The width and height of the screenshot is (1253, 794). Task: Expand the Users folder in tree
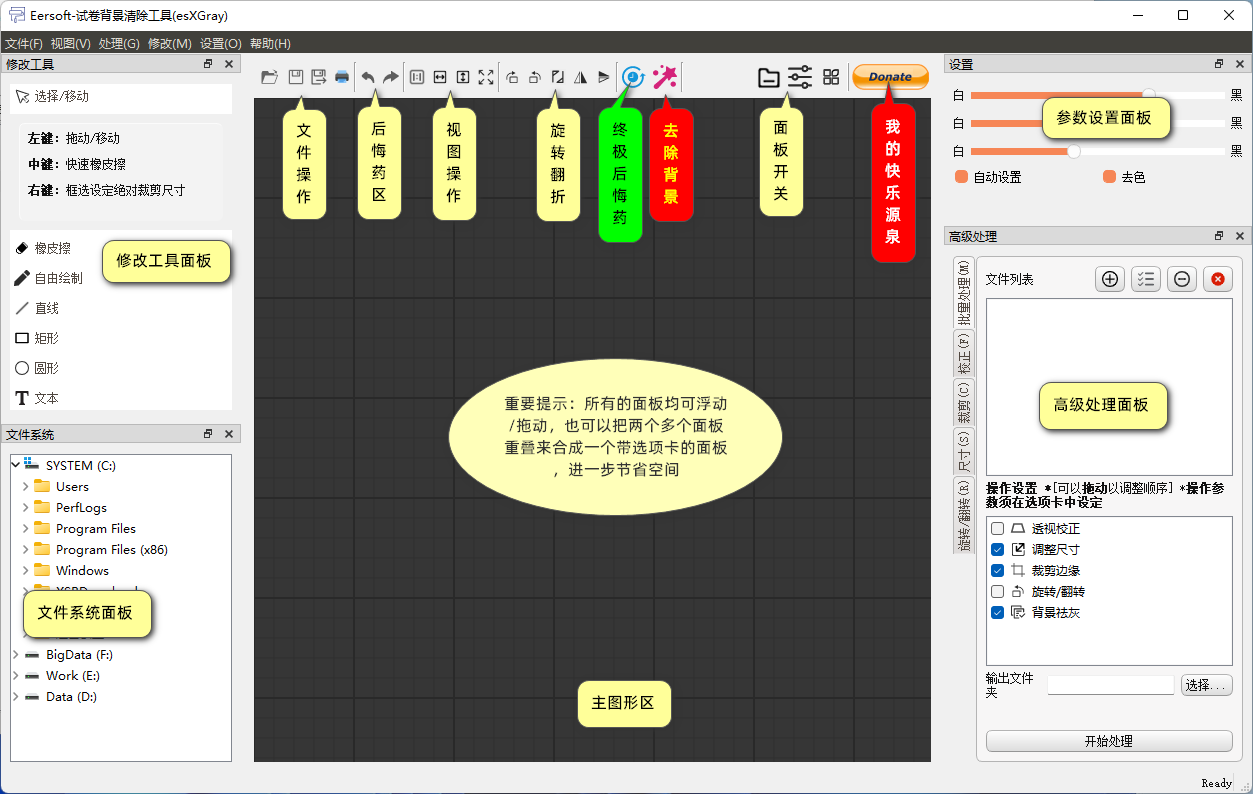(x=26, y=487)
